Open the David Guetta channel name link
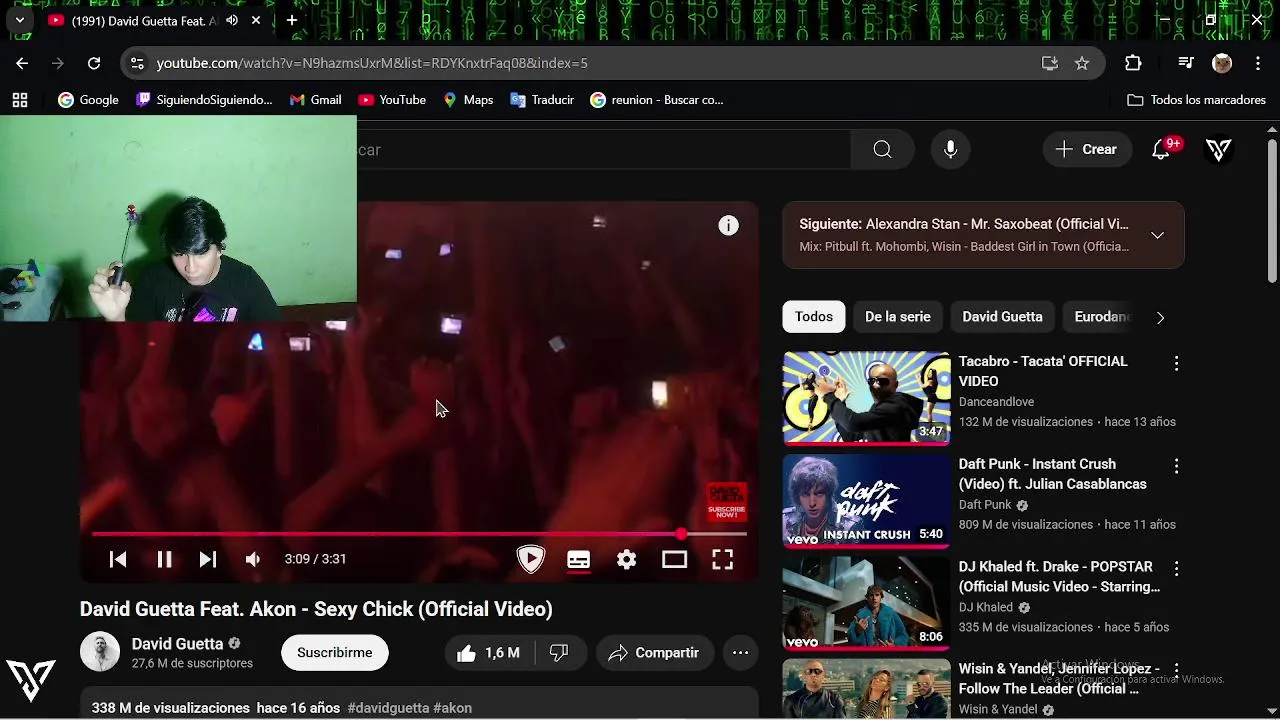Screen dimensions: 1280x720 (177, 644)
